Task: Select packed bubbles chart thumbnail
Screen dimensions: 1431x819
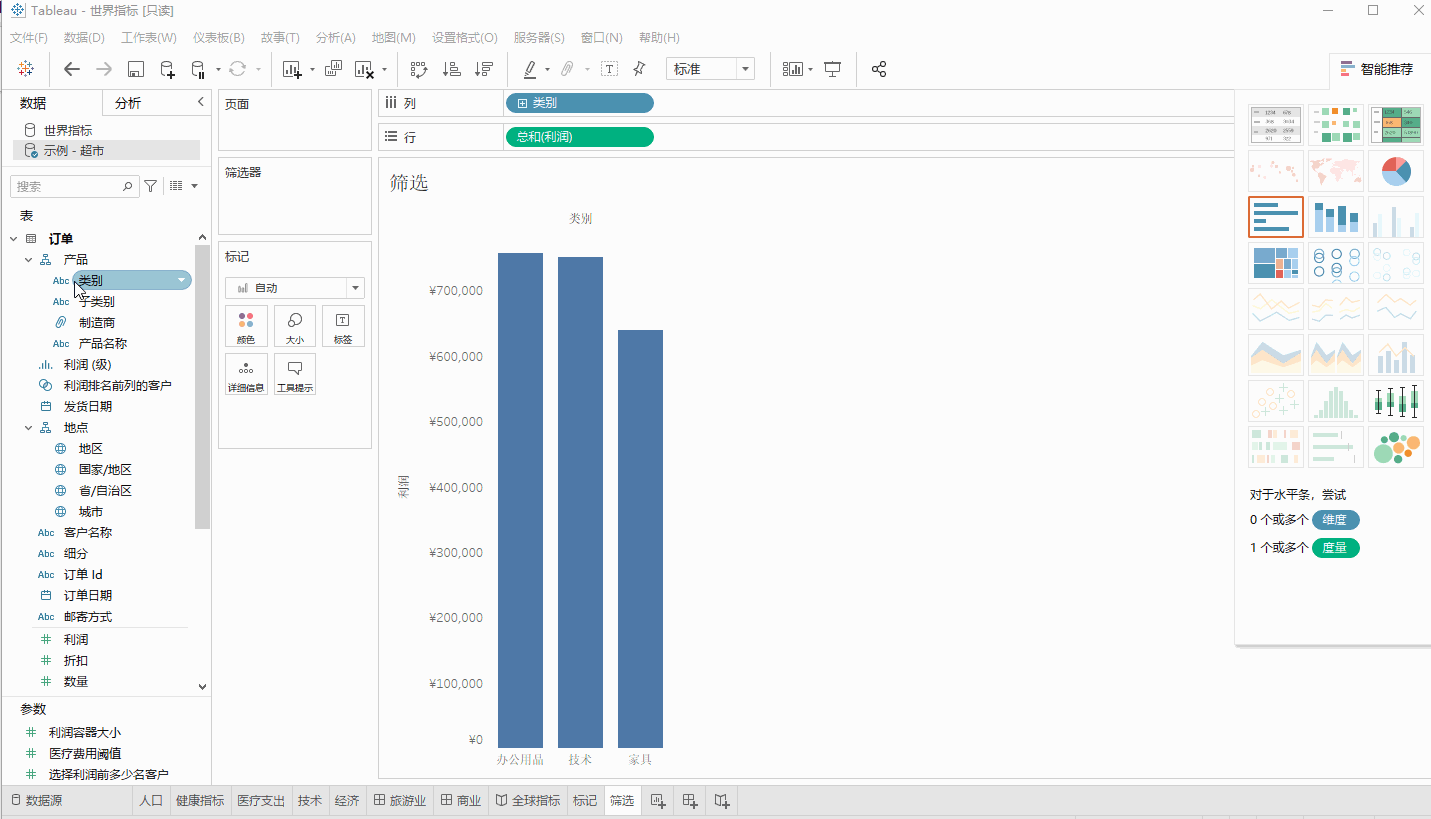Action: [x=1396, y=447]
